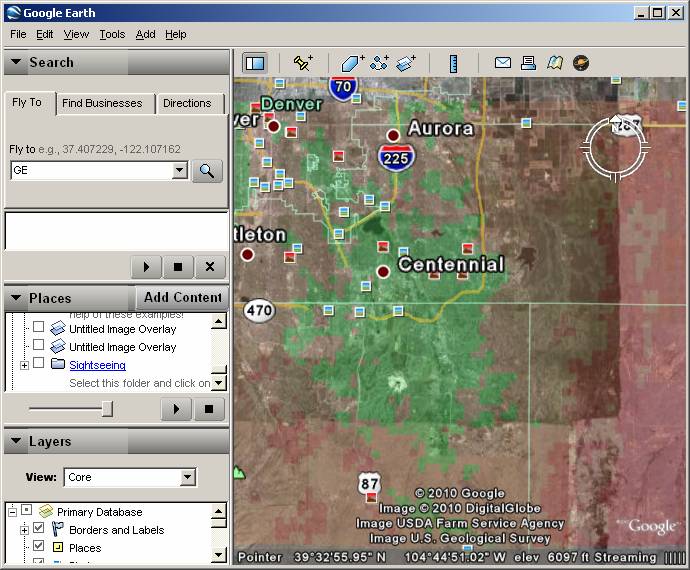Click Places list scrollbar up arrow
Image resolution: width=690 pixels, height=570 pixels.
click(x=219, y=322)
